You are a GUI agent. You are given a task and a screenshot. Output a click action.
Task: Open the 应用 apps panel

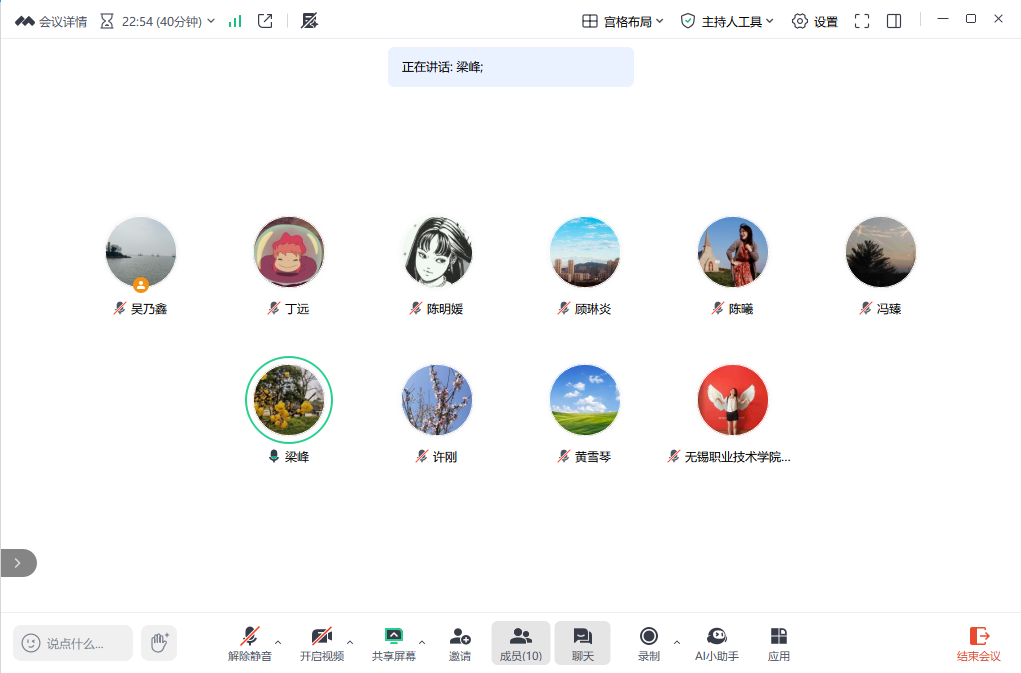coord(778,643)
